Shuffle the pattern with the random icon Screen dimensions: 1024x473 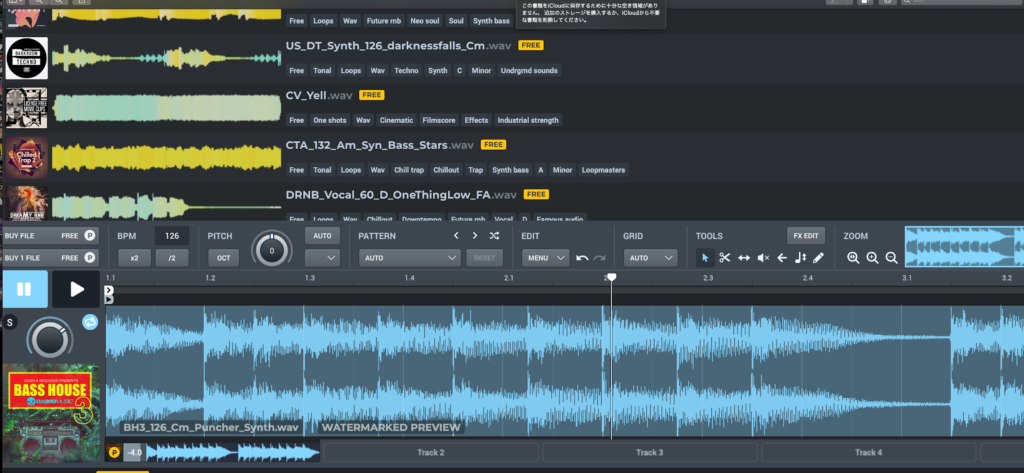click(494, 236)
